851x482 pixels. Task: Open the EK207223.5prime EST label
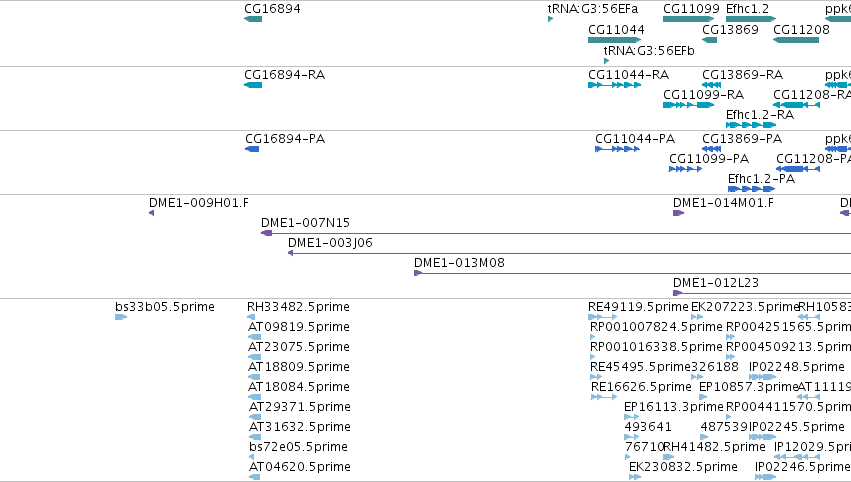pyautogui.click(x=746, y=307)
